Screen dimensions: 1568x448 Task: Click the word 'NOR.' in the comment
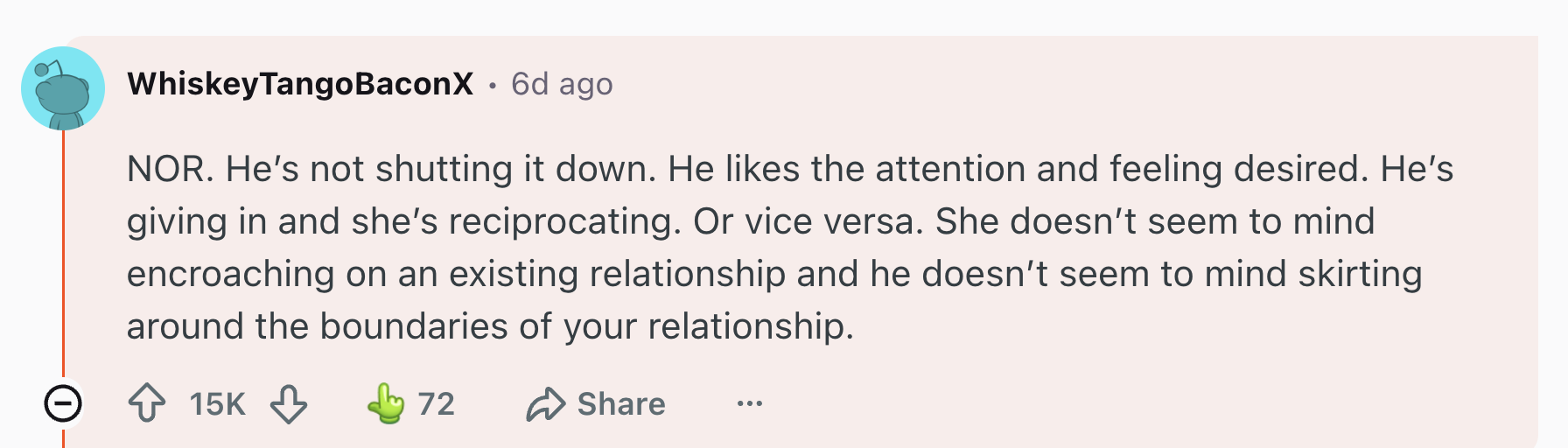tap(171, 169)
